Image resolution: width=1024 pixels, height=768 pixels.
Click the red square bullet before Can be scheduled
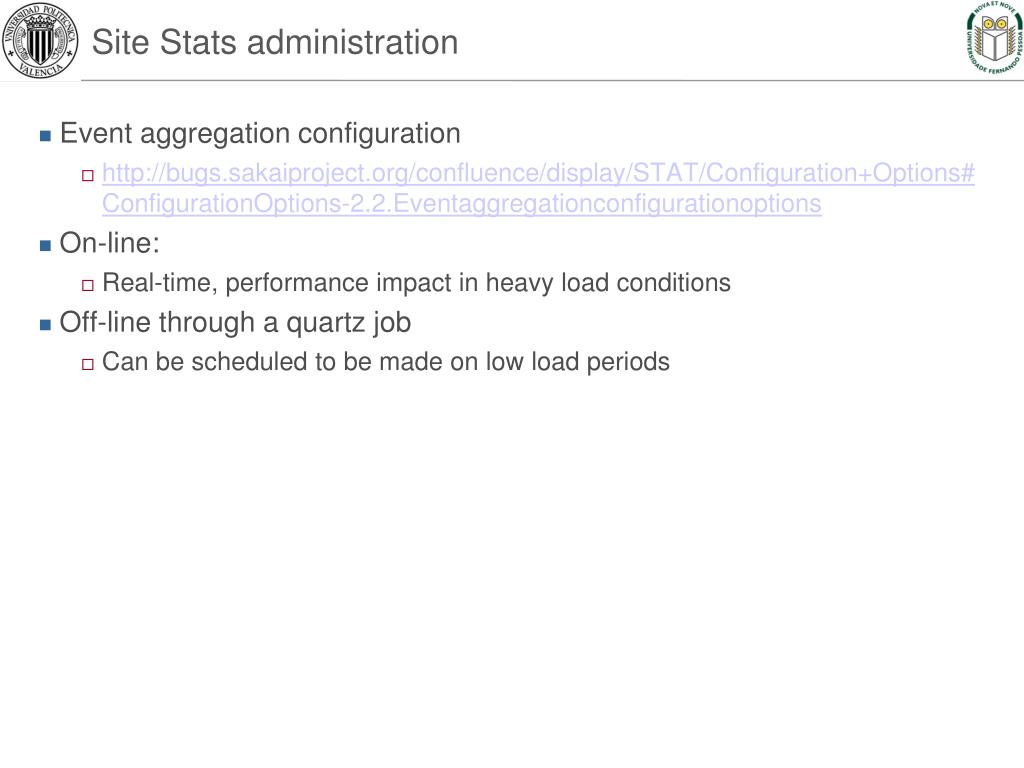click(x=88, y=364)
